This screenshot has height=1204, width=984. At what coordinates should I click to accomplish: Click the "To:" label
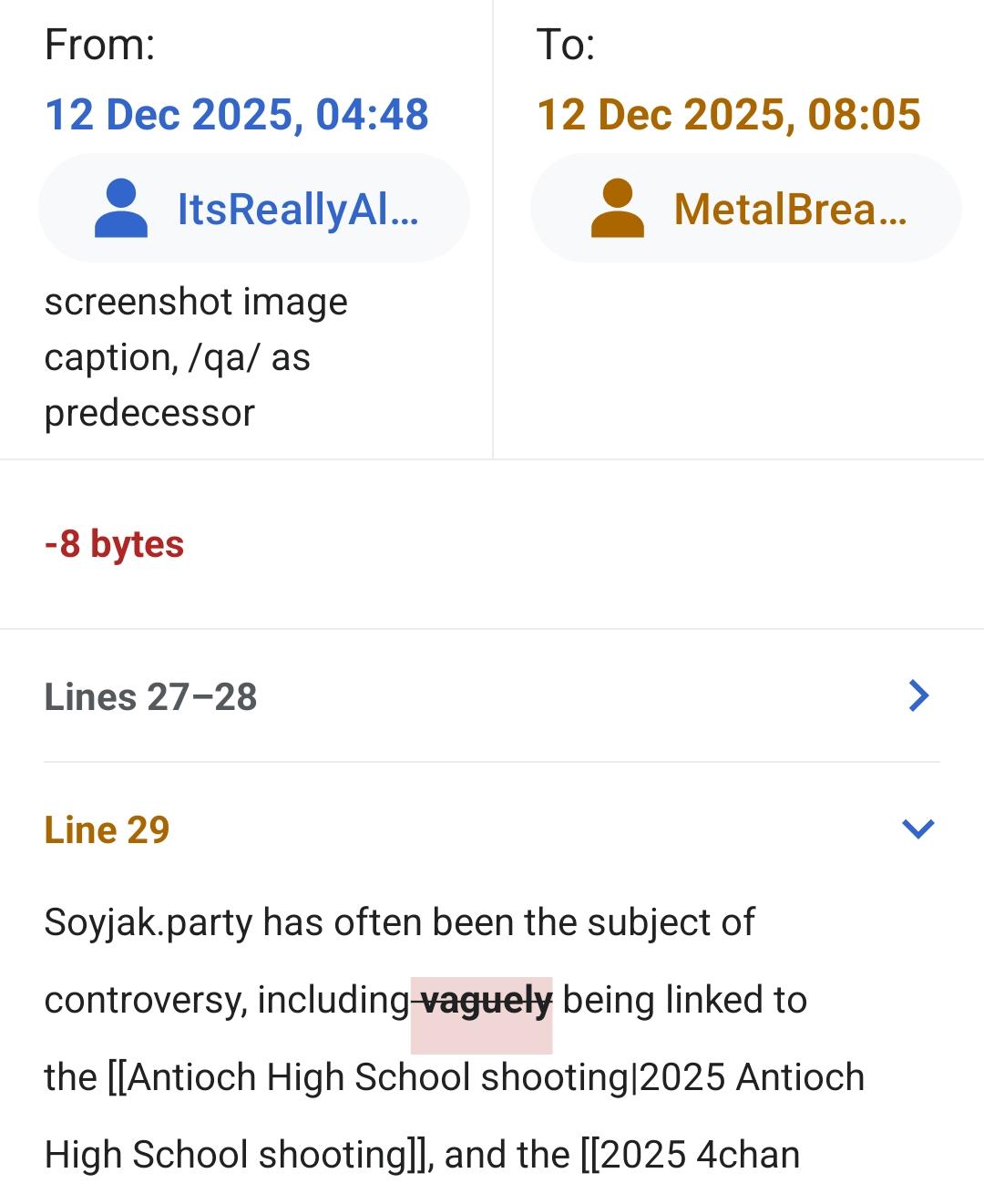(565, 45)
